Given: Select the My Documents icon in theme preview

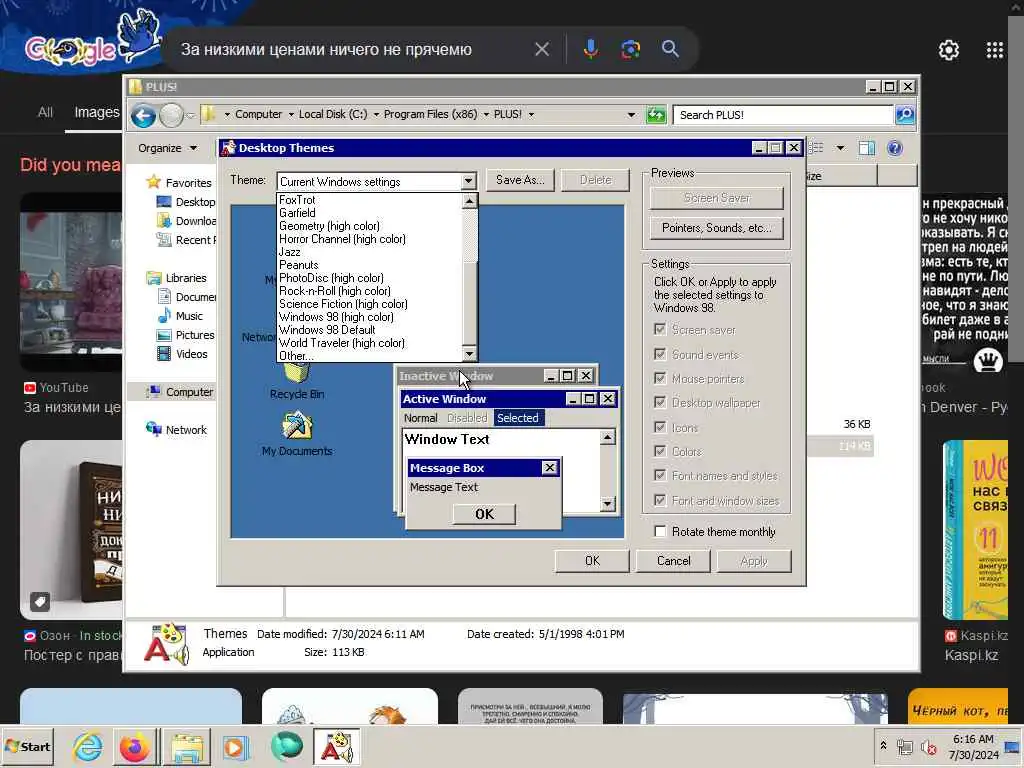Looking at the screenshot, I should click(296, 433).
